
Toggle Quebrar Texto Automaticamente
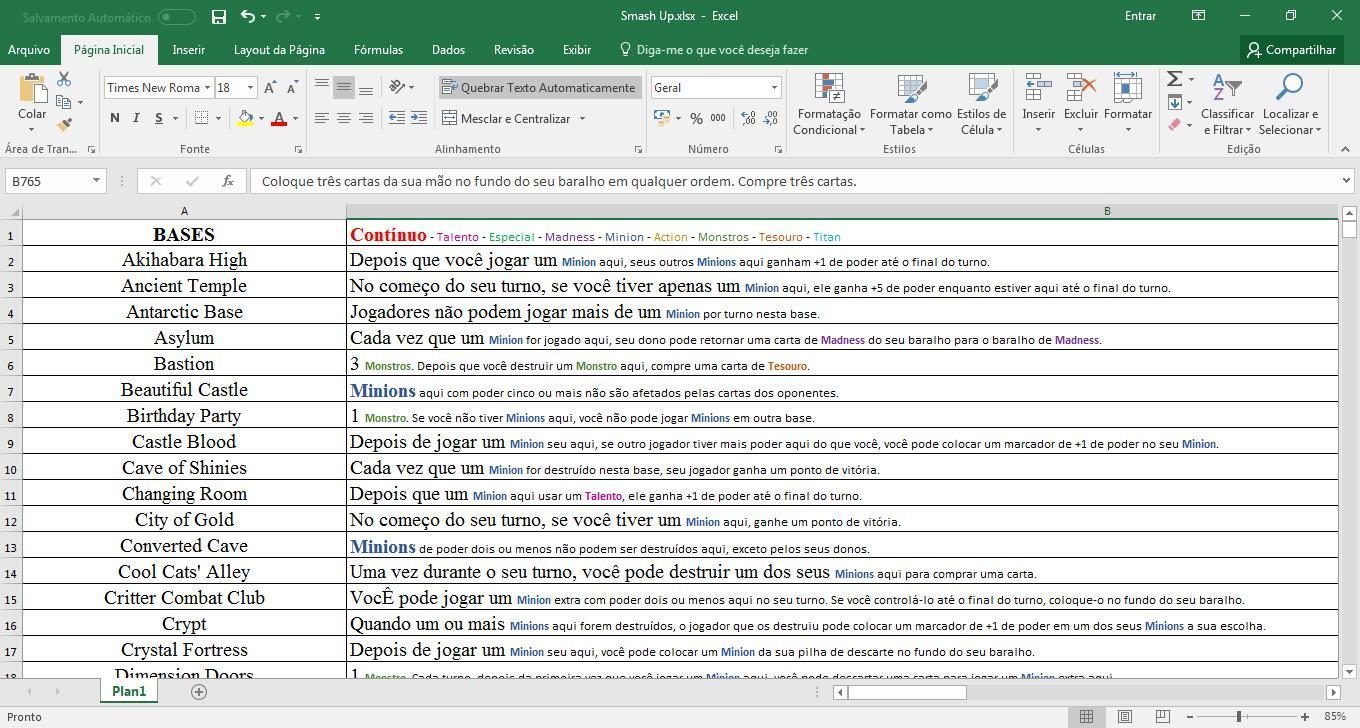pos(538,88)
